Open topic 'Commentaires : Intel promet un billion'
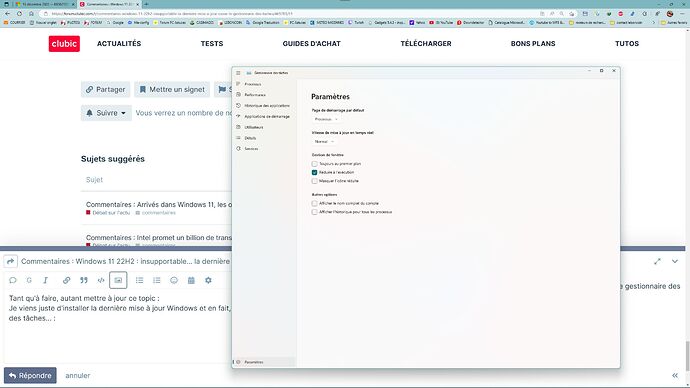This screenshot has width=690, height=388. click(159, 238)
